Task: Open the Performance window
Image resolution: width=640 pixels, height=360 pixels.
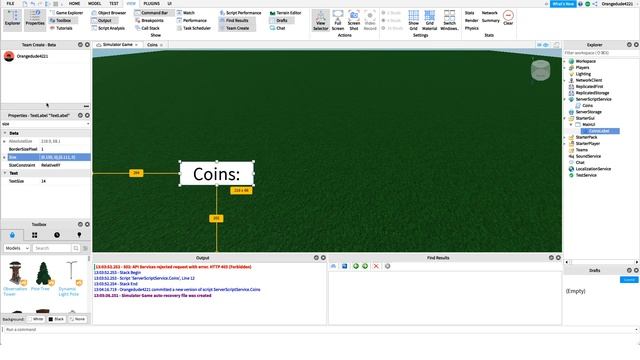Action: coord(192,20)
